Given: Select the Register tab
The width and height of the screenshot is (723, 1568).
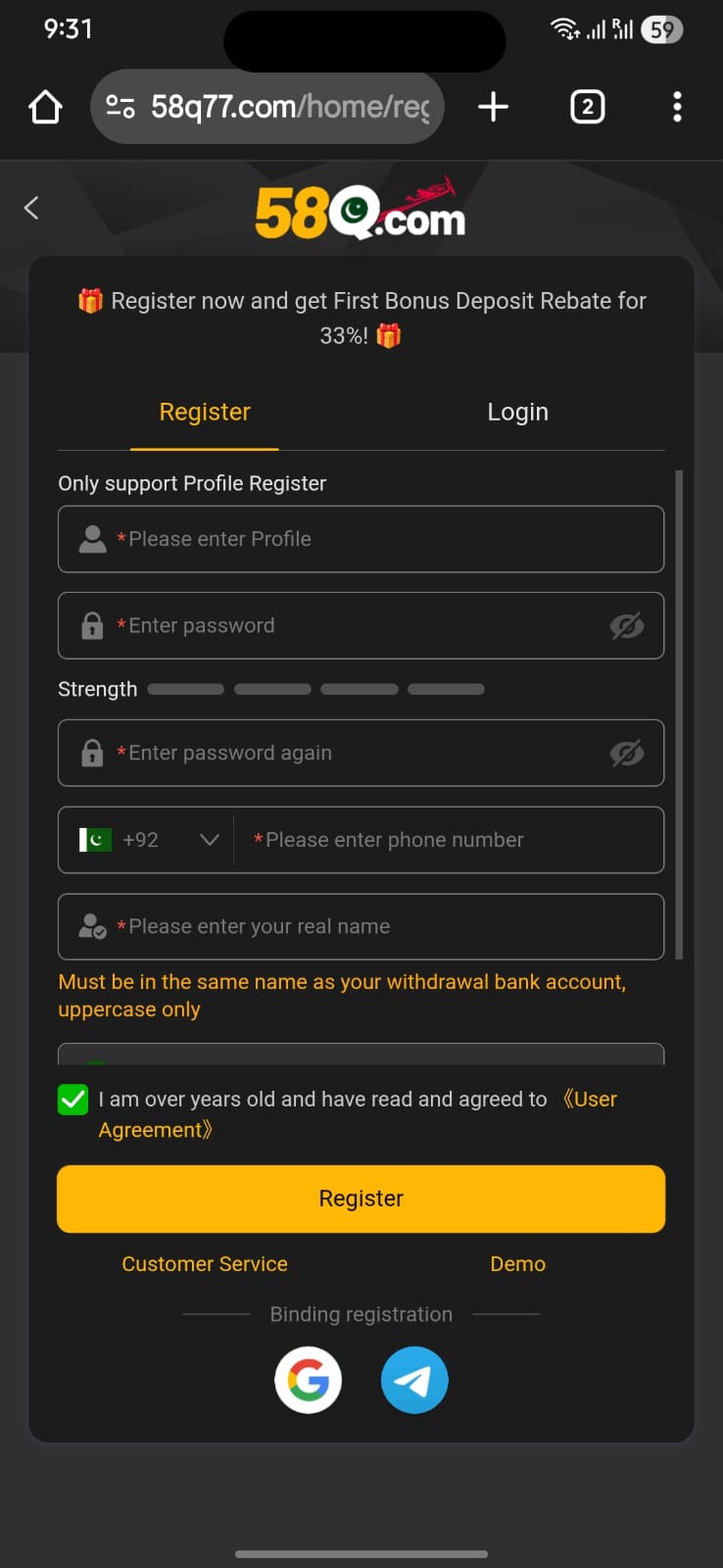Looking at the screenshot, I should 204,412.
